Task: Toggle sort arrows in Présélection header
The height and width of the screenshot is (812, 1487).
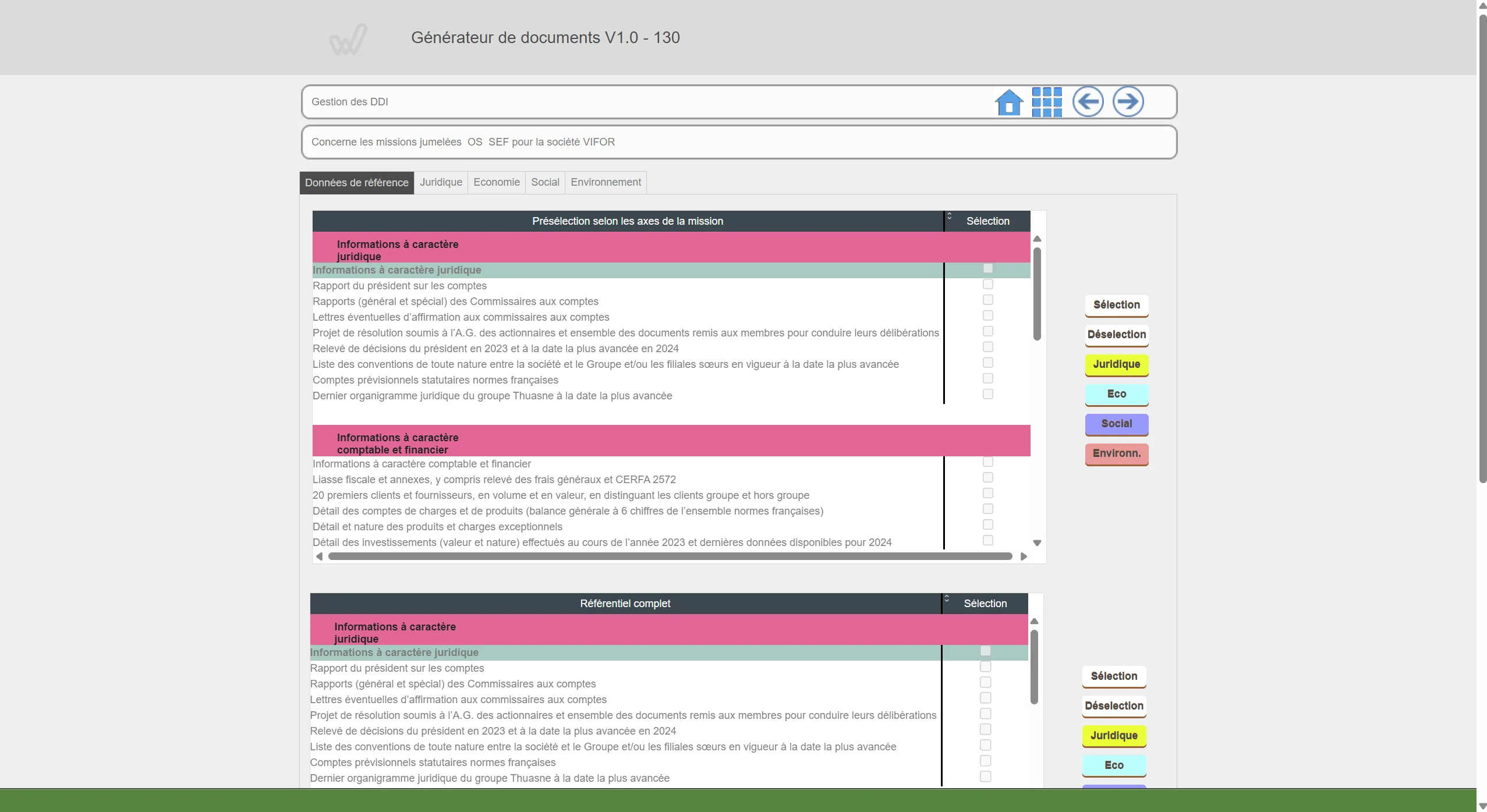Action: point(949,216)
